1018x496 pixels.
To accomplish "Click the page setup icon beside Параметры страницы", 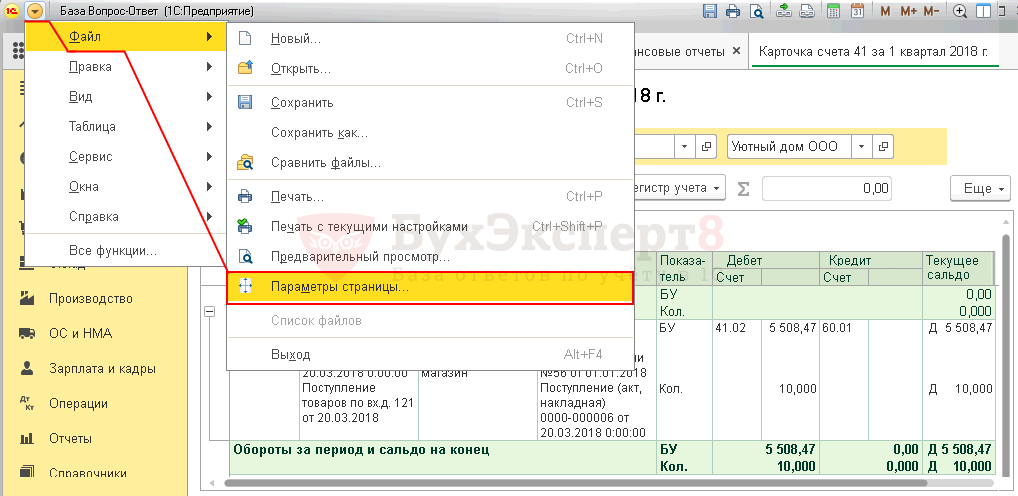I will [245, 287].
